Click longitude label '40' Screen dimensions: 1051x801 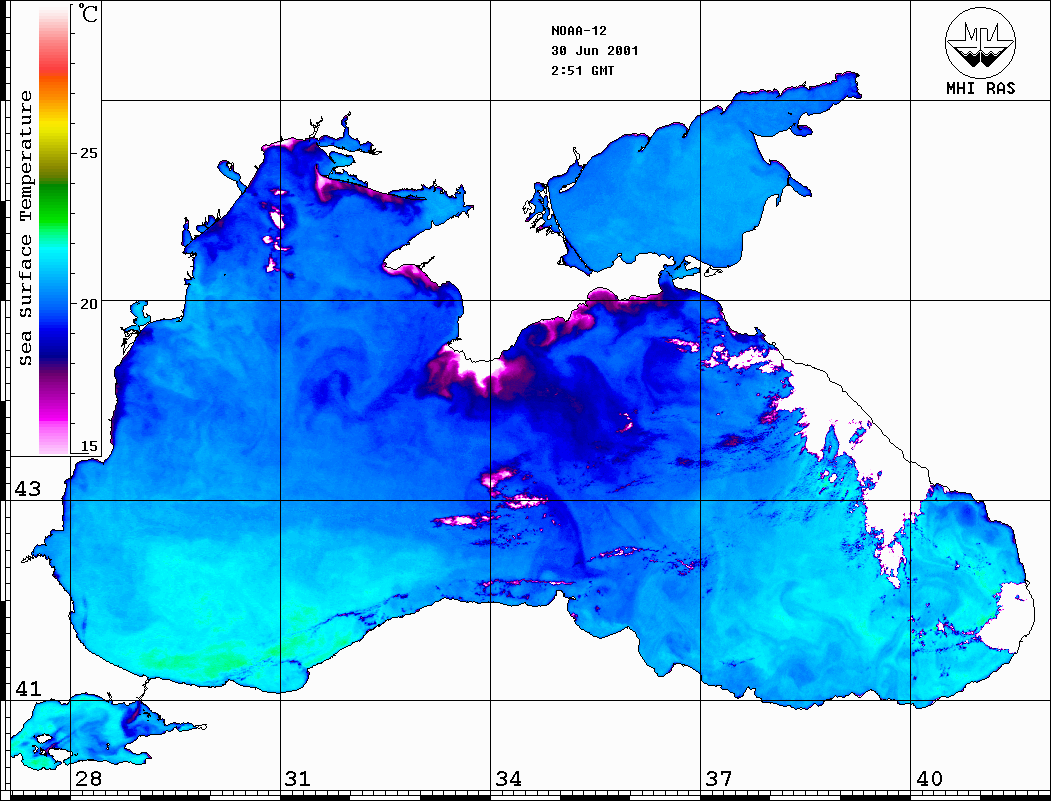(x=929, y=779)
